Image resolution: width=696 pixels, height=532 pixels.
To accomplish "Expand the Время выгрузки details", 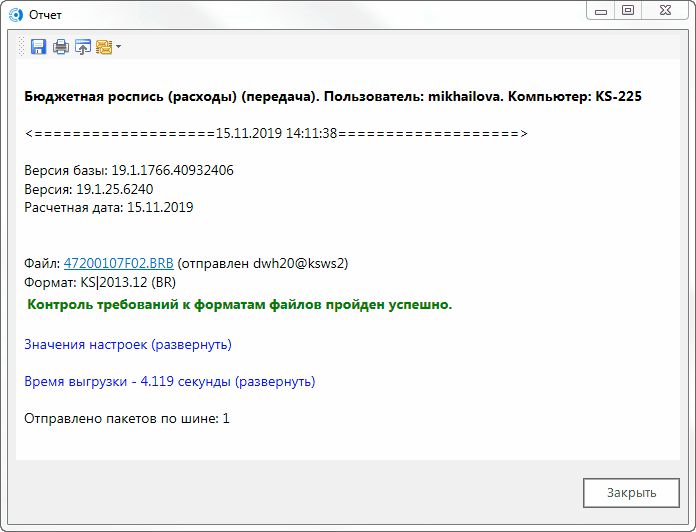I will click(x=169, y=381).
